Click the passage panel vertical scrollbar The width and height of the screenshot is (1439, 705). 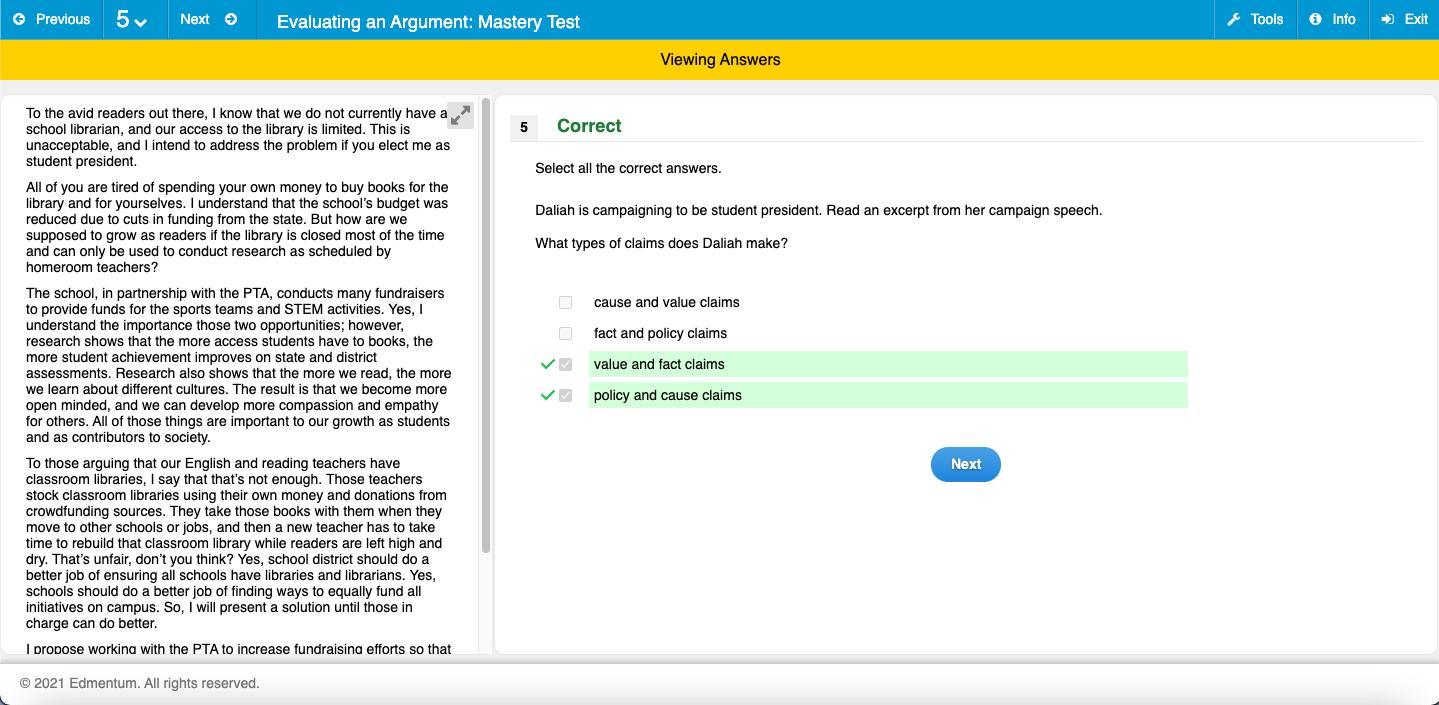click(486, 325)
